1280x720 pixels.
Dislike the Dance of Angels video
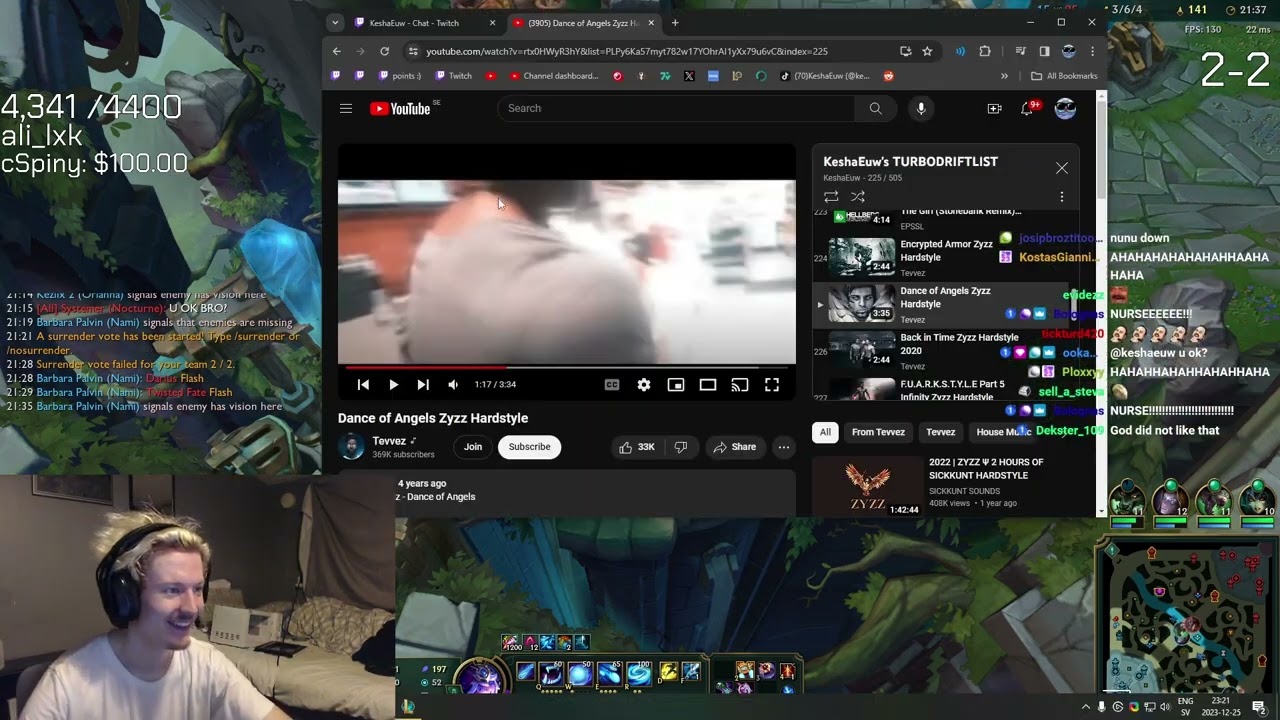coord(680,447)
